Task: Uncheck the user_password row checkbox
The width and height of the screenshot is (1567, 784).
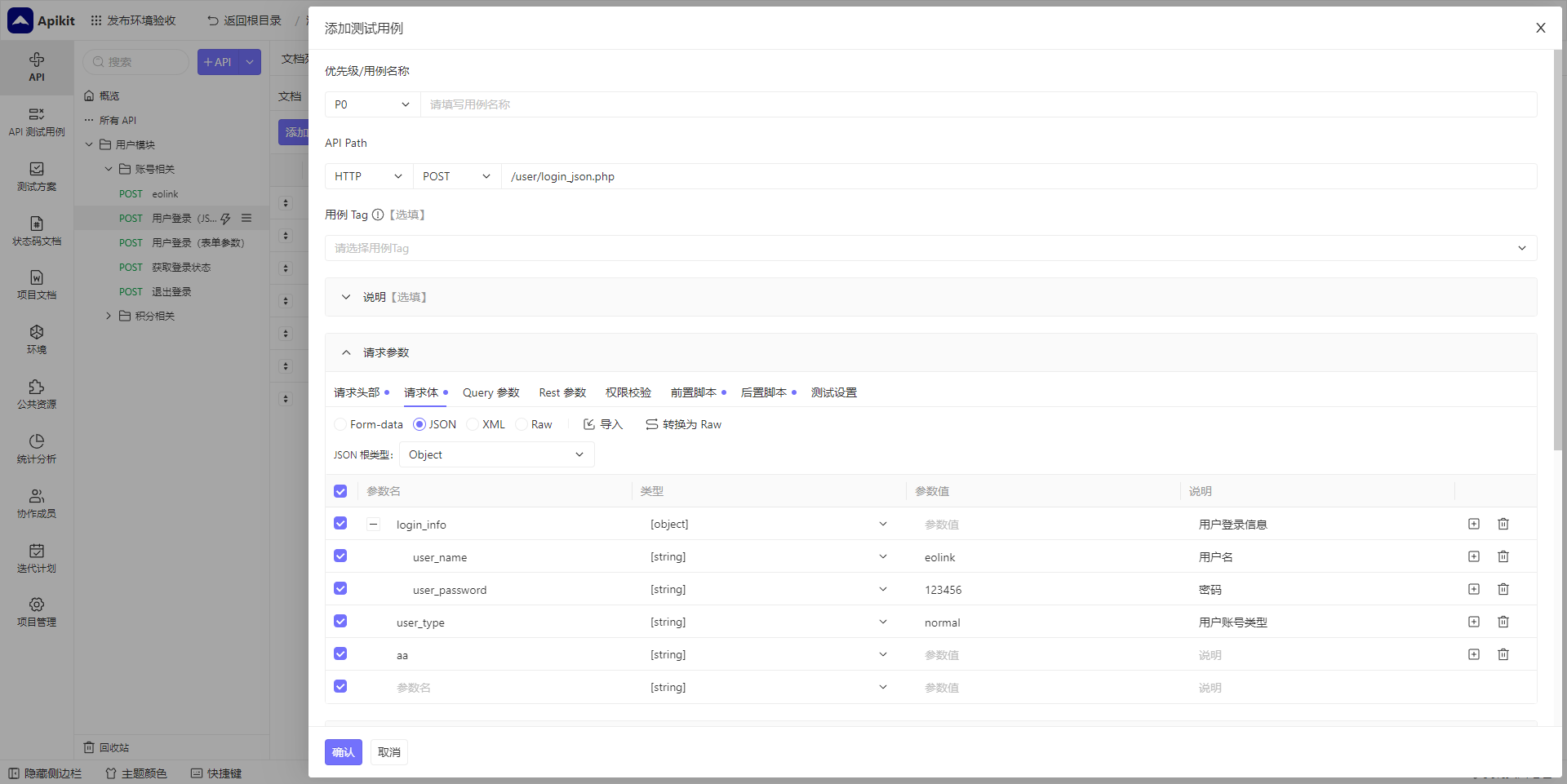Action: point(340,588)
